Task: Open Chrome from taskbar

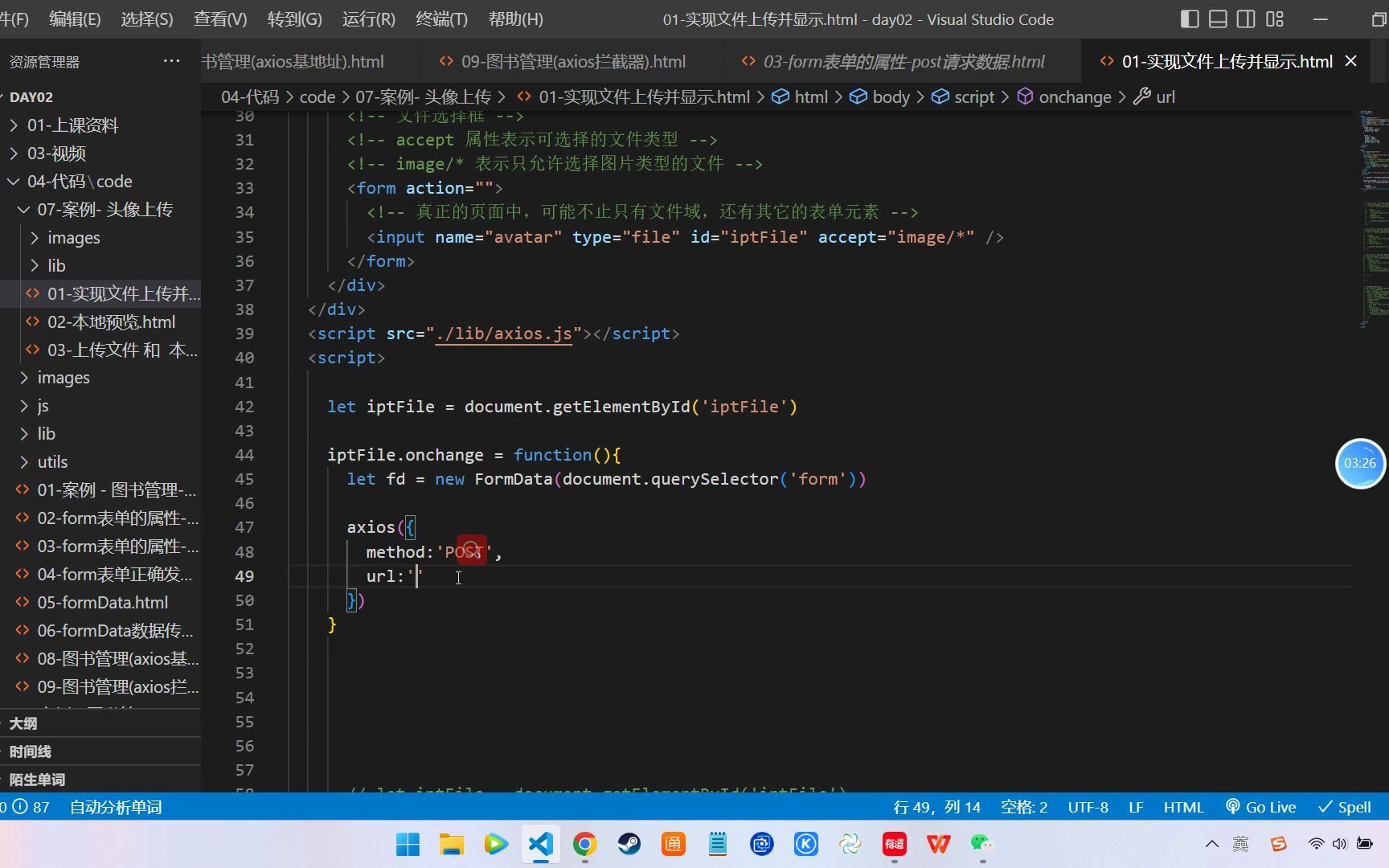Action: click(584, 844)
